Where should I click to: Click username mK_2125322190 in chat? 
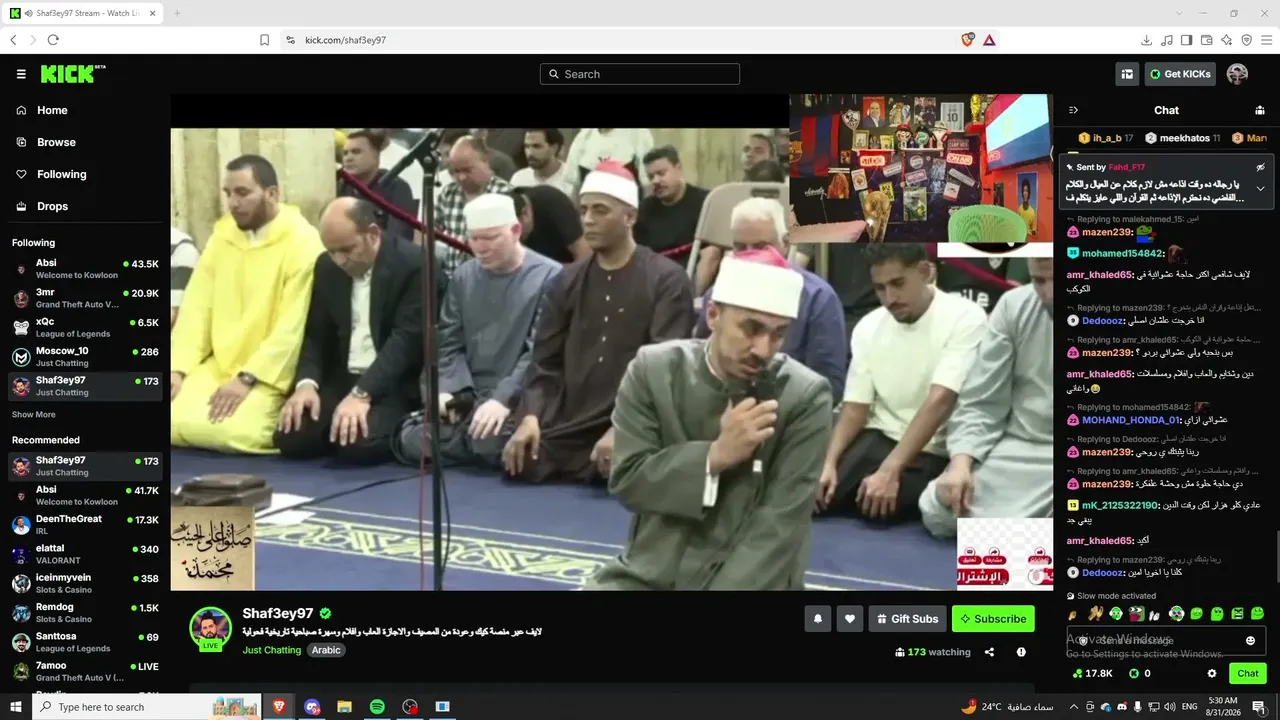pyautogui.click(x=1118, y=505)
